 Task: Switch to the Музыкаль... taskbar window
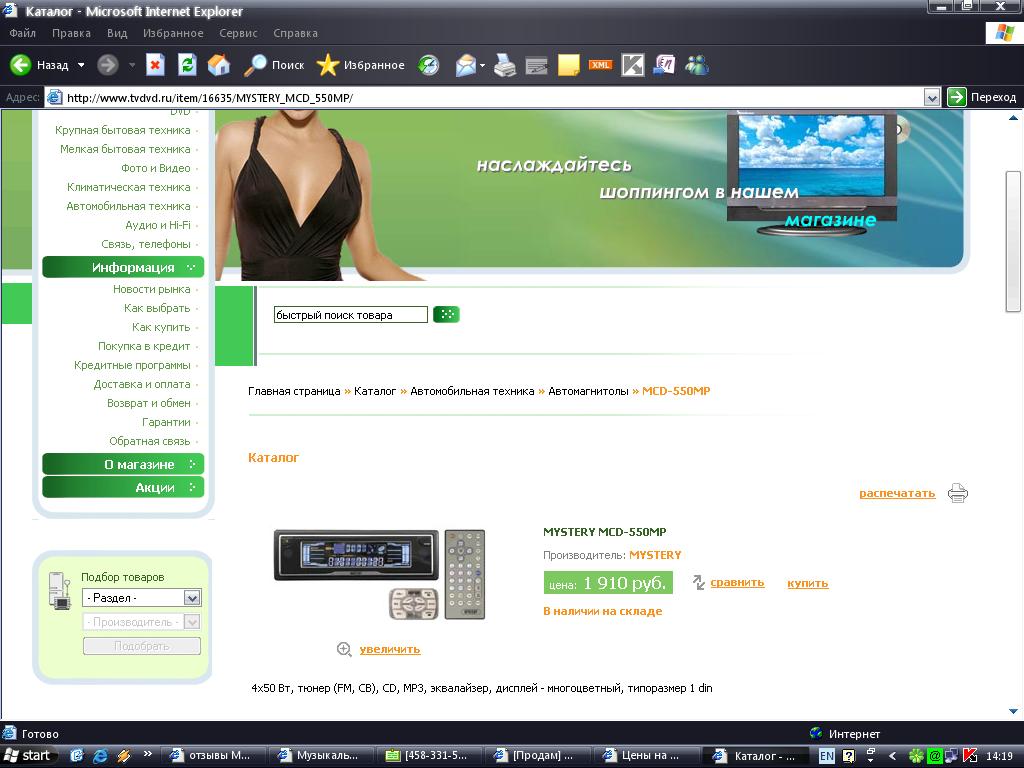[321, 756]
